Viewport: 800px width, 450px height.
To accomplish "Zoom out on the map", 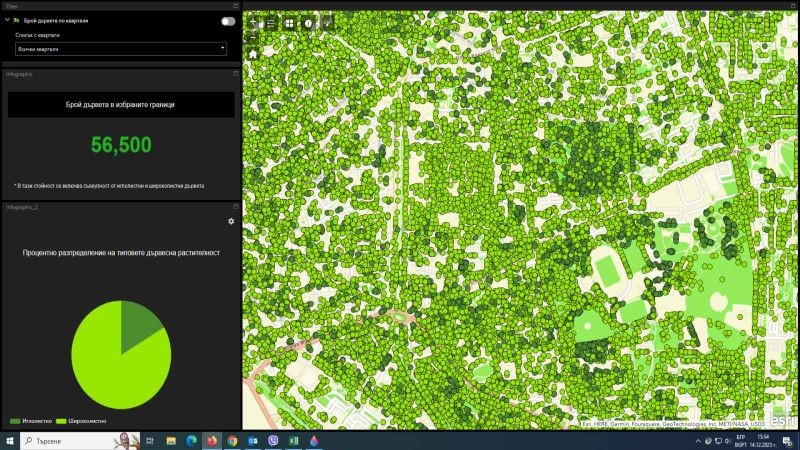I will [x=253, y=38].
